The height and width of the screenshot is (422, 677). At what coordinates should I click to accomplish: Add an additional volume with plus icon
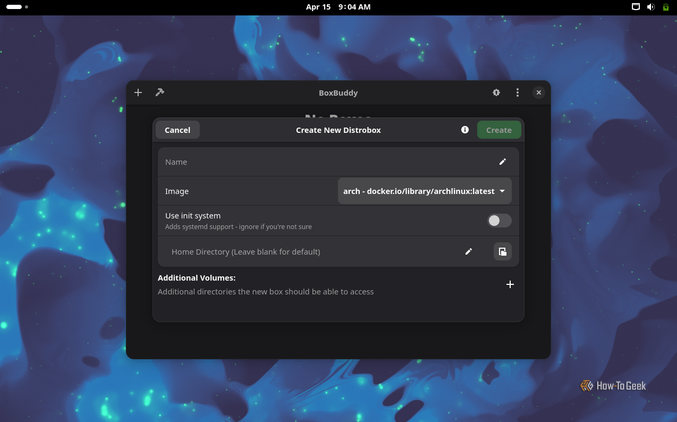pyautogui.click(x=510, y=284)
